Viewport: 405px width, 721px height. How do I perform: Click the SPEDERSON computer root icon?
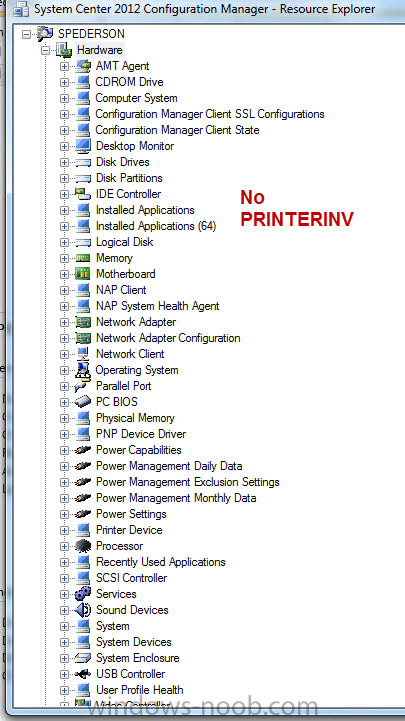[45, 34]
